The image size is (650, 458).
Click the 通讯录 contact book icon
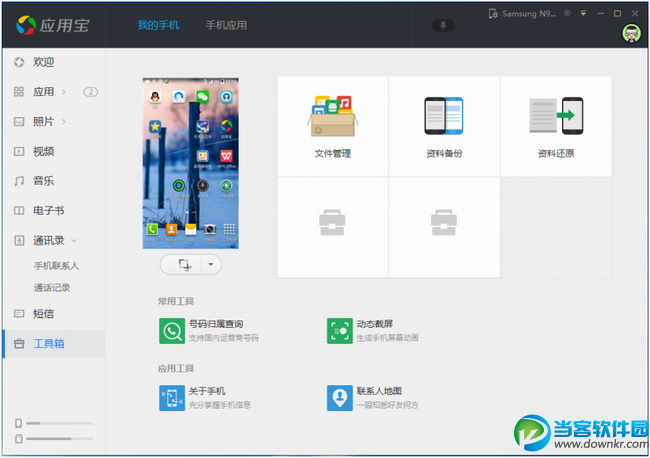(19, 240)
